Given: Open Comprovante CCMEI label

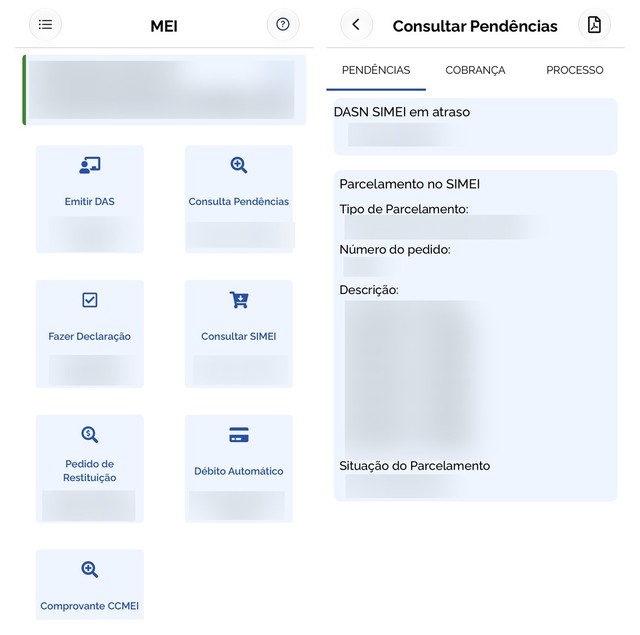Looking at the screenshot, I should (90, 606).
